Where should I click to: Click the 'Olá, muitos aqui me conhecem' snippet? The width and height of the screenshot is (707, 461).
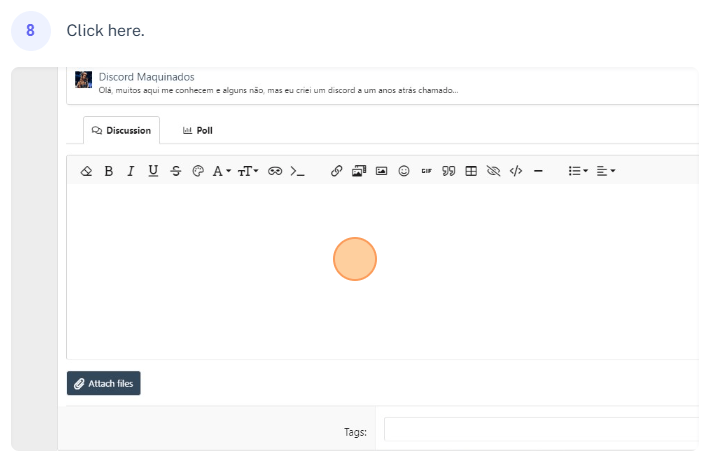point(278,90)
